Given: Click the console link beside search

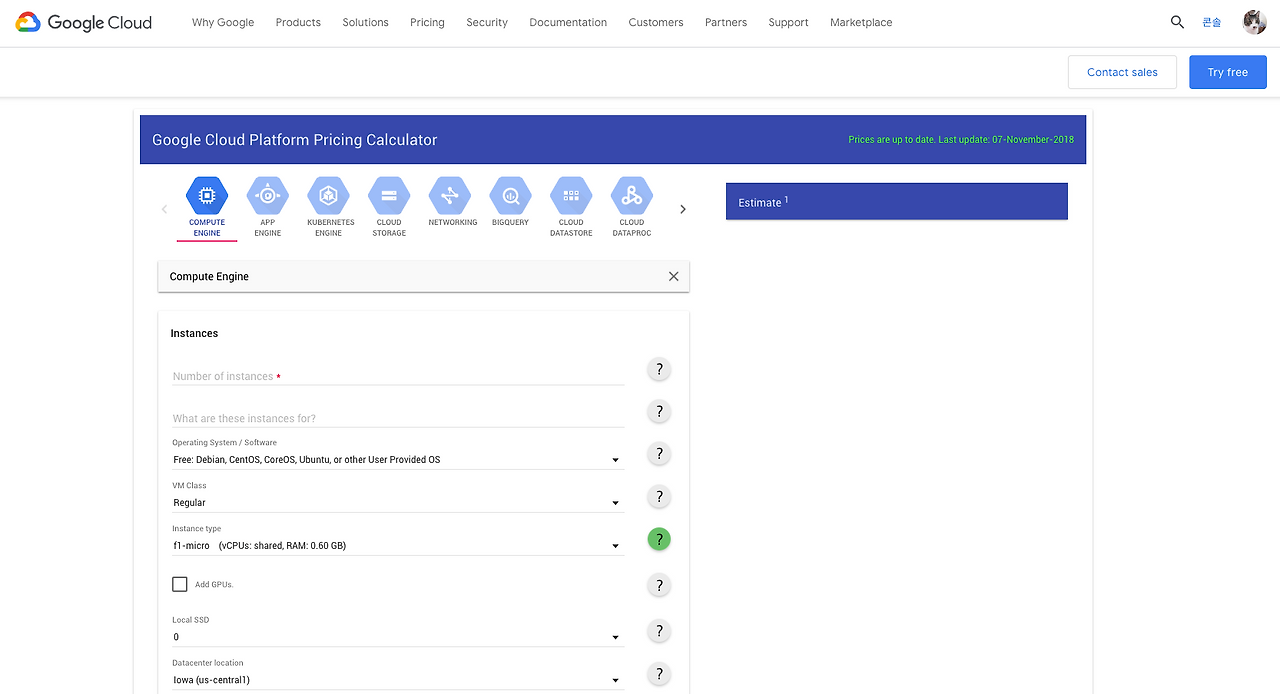Looking at the screenshot, I should [1212, 22].
